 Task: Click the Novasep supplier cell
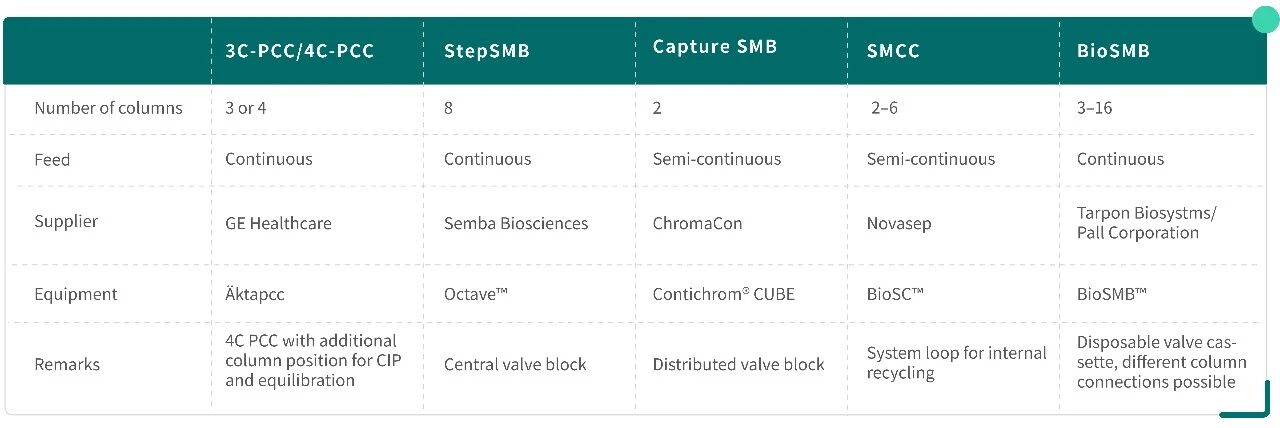point(898,223)
